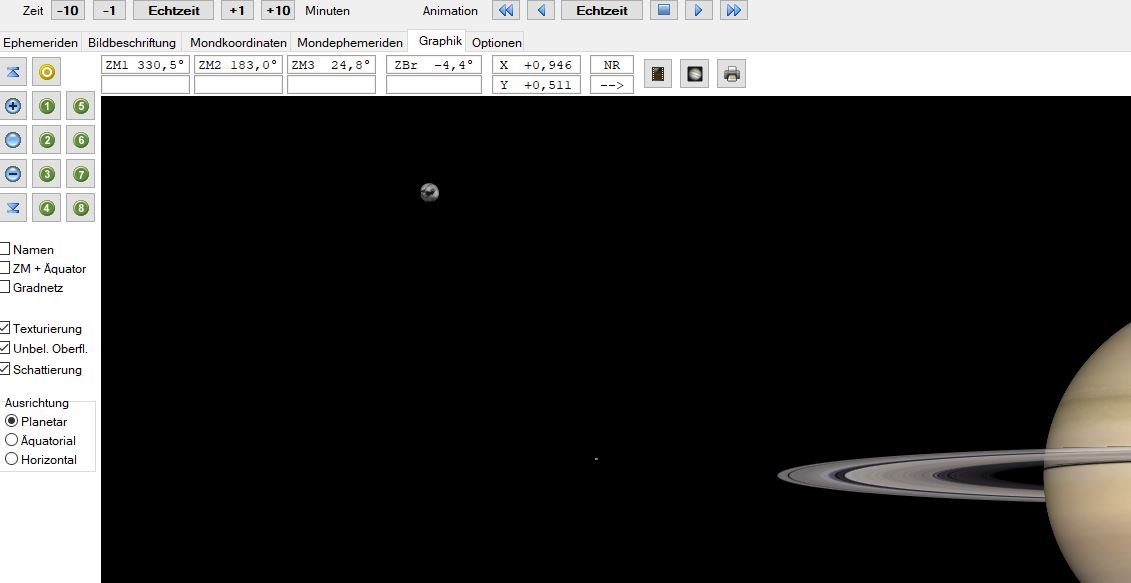The height and width of the screenshot is (583, 1131).
Task: Select green moon button number 7
Action: (81, 174)
